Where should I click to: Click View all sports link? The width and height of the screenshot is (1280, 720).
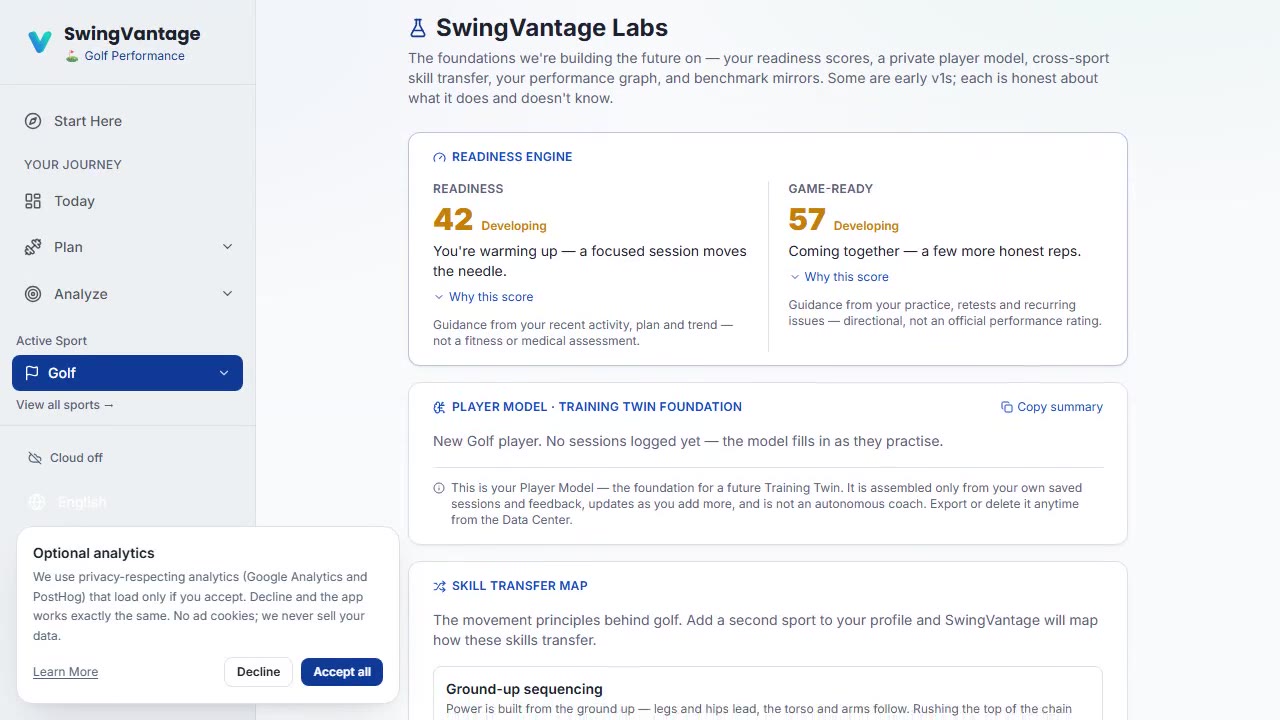pos(65,405)
